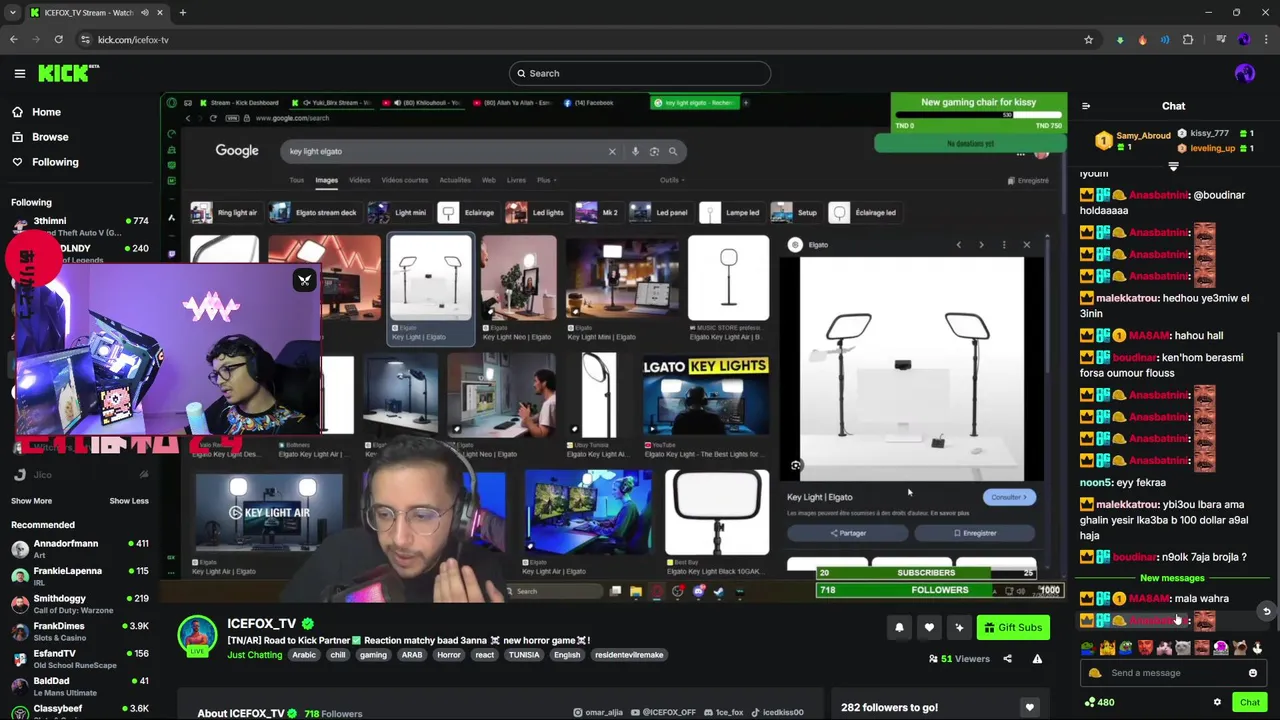Bookmark this page with star icon
Viewport: 1280px width, 720px height.
[1088, 39]
